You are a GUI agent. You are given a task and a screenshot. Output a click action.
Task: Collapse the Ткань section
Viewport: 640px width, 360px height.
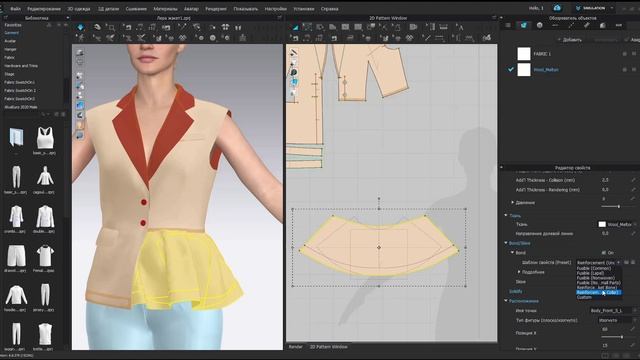point(506,216)
